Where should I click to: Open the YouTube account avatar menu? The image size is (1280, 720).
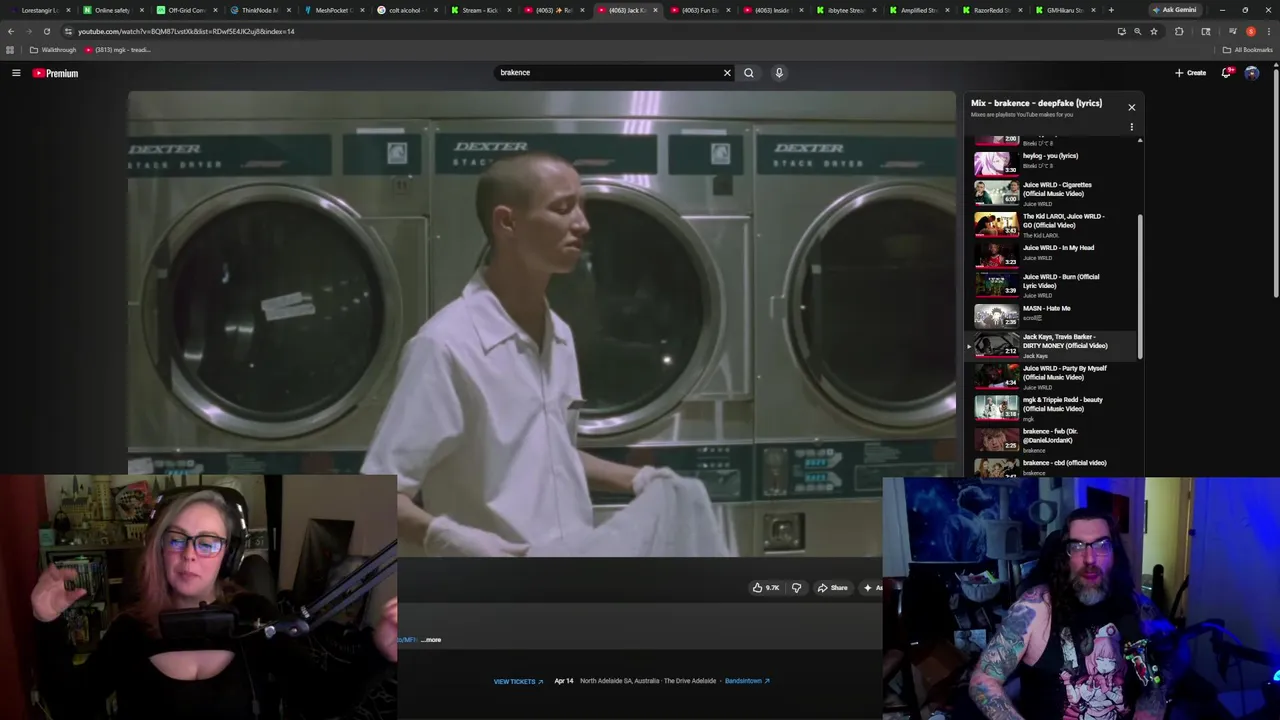point(1252,73)
